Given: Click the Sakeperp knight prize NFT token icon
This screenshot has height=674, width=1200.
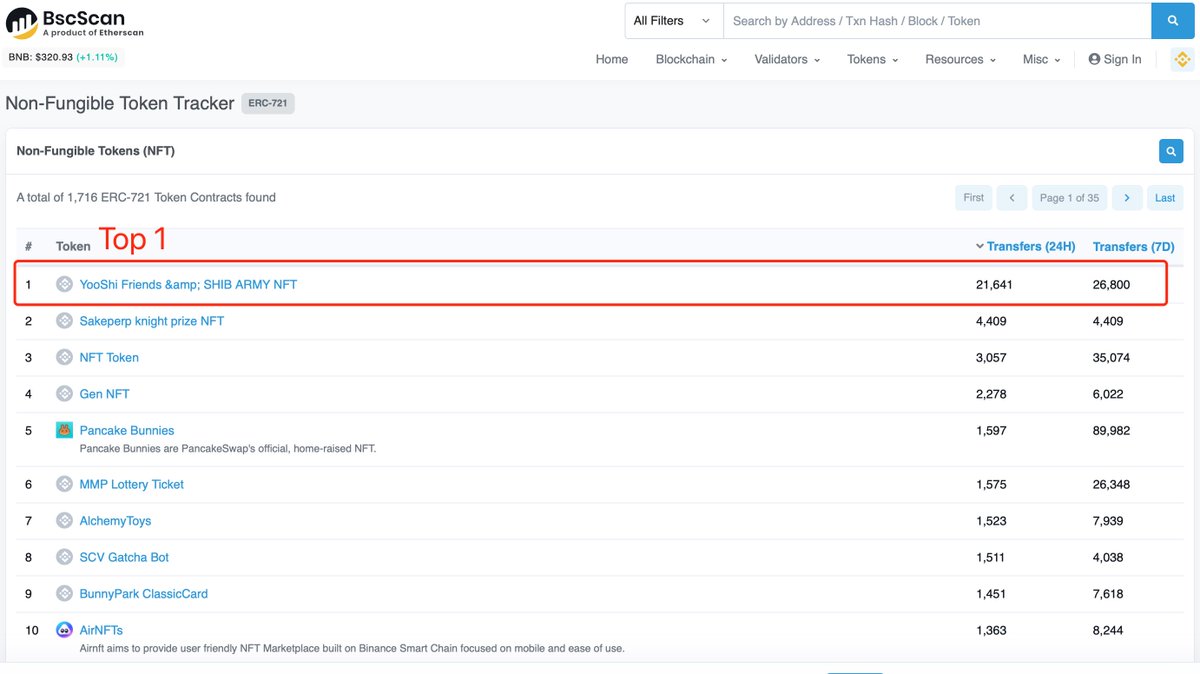Looking at the screenshot, I should pos(64,320).
